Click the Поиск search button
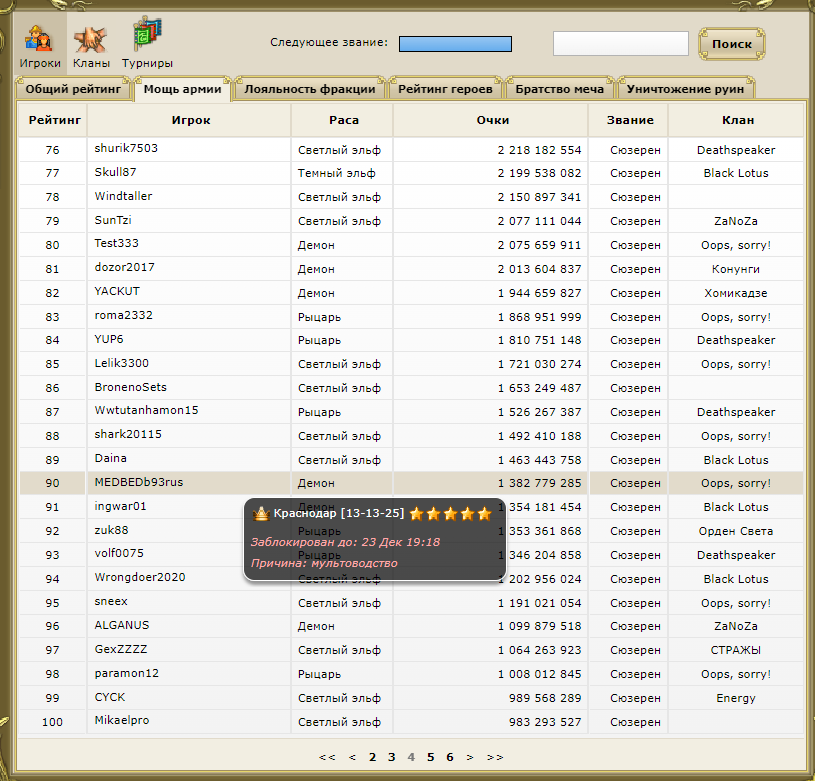The height and width of the screenshot is (781, 815). (x=732, y=44)
